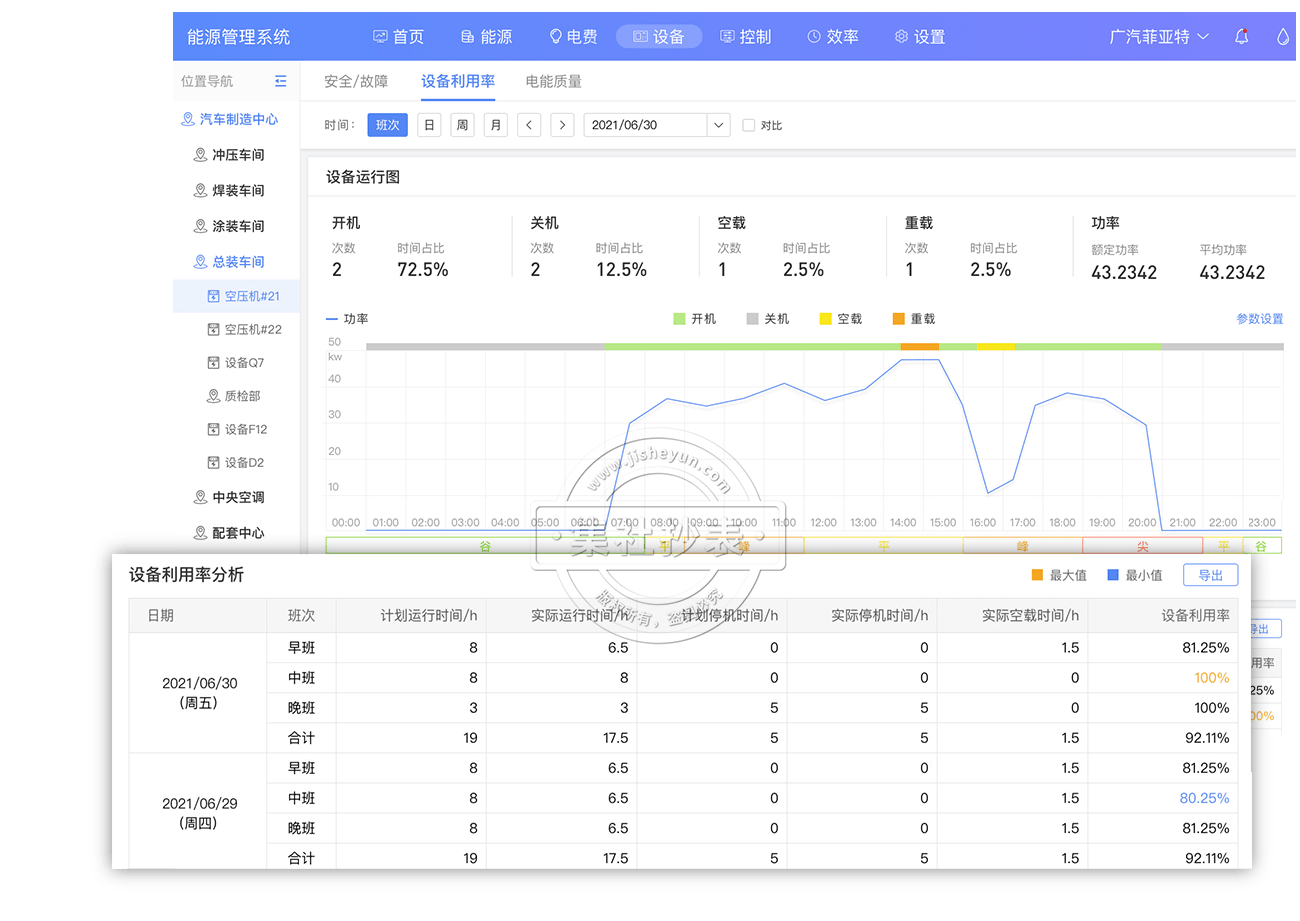Image resolution: width=1300 pixels, height=921 pixels.
Task: Open 质检部 location in sidebar
Action: [241, 396]
